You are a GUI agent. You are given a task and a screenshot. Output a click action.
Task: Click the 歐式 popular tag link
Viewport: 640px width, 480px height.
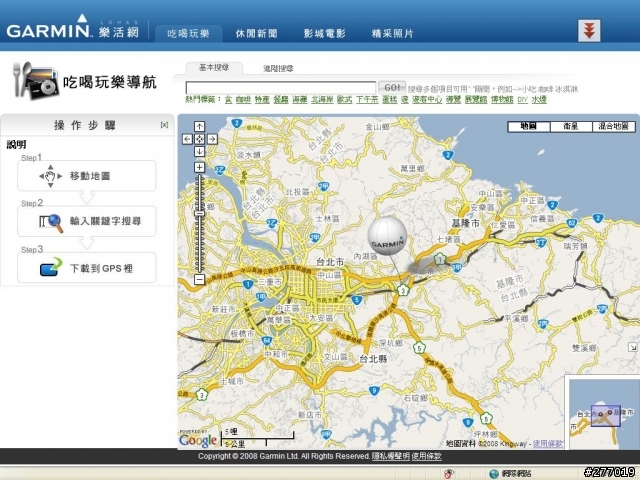click(x=344, y=99)
